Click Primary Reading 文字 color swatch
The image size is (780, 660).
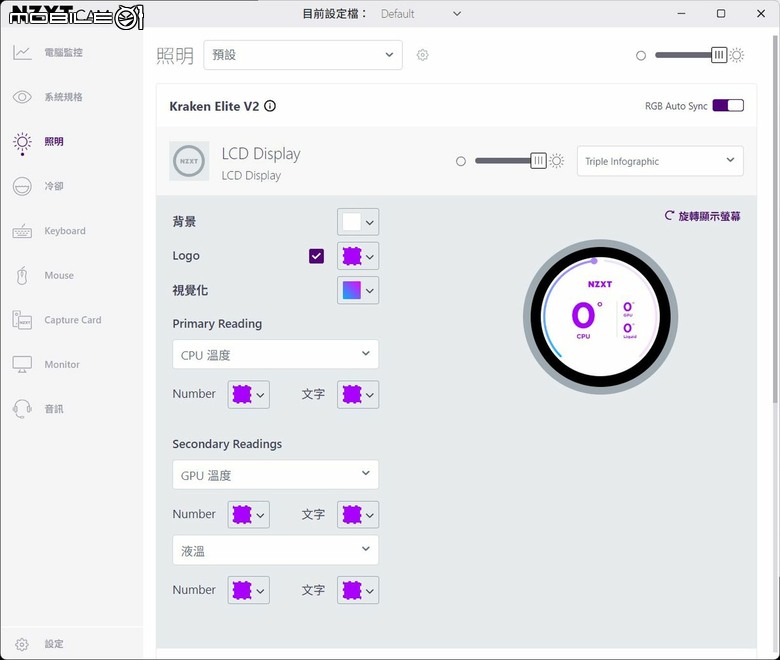(x=352, y=395)
